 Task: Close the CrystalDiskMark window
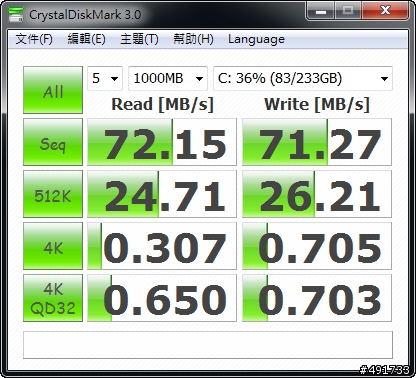385,11
